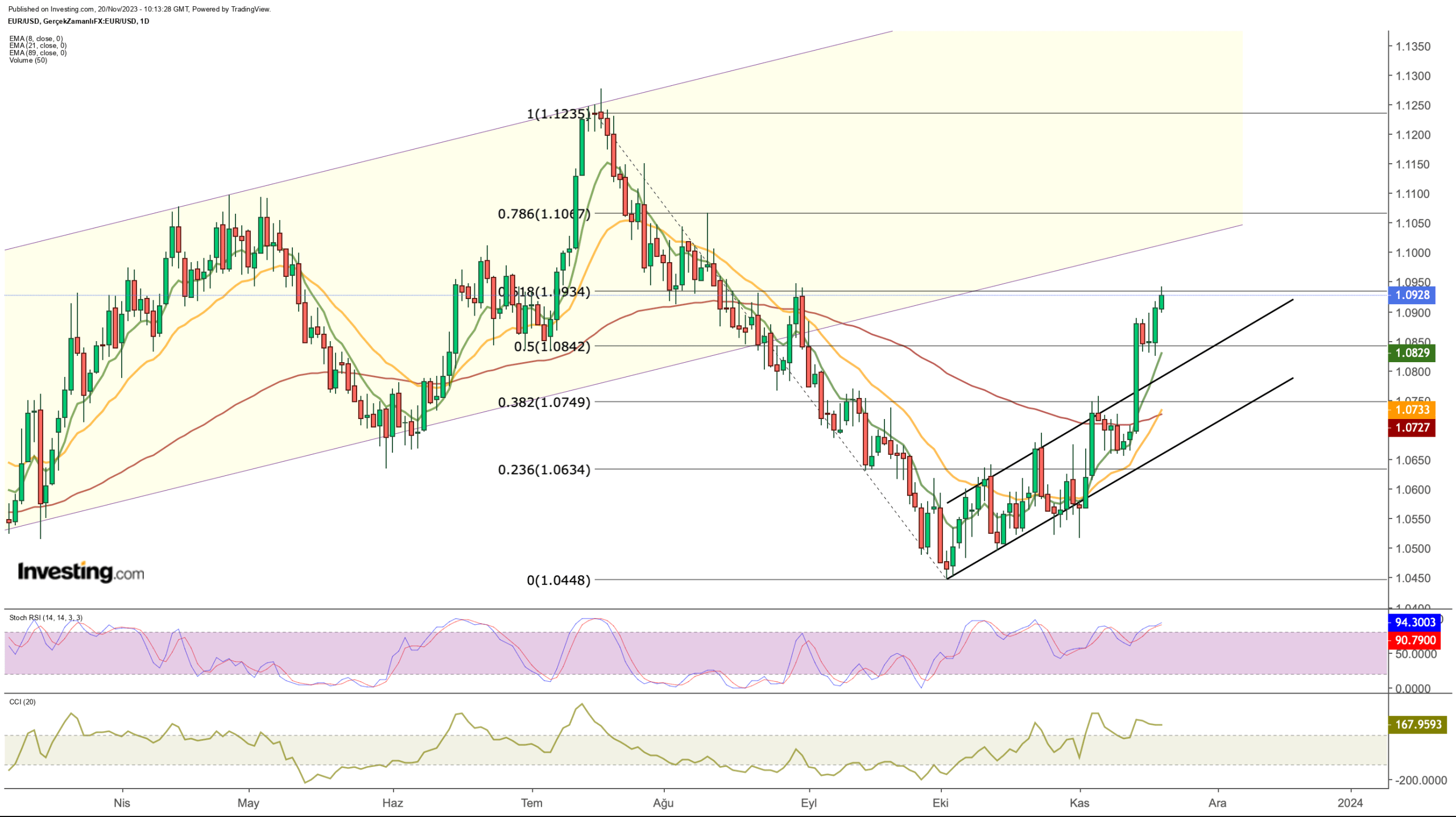This screenshot has width=1456, height=817.
Task: Click the 0.382(1.0749) Fibonacci label
Action: (x=544, y=403)
